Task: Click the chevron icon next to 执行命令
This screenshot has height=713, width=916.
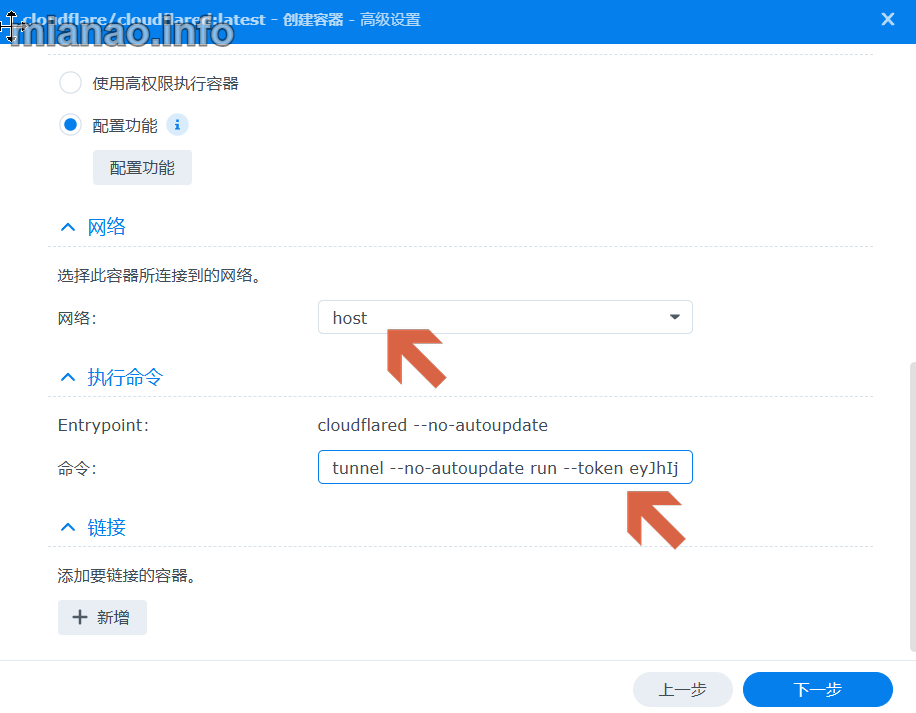Action: (x=68, y=377)
